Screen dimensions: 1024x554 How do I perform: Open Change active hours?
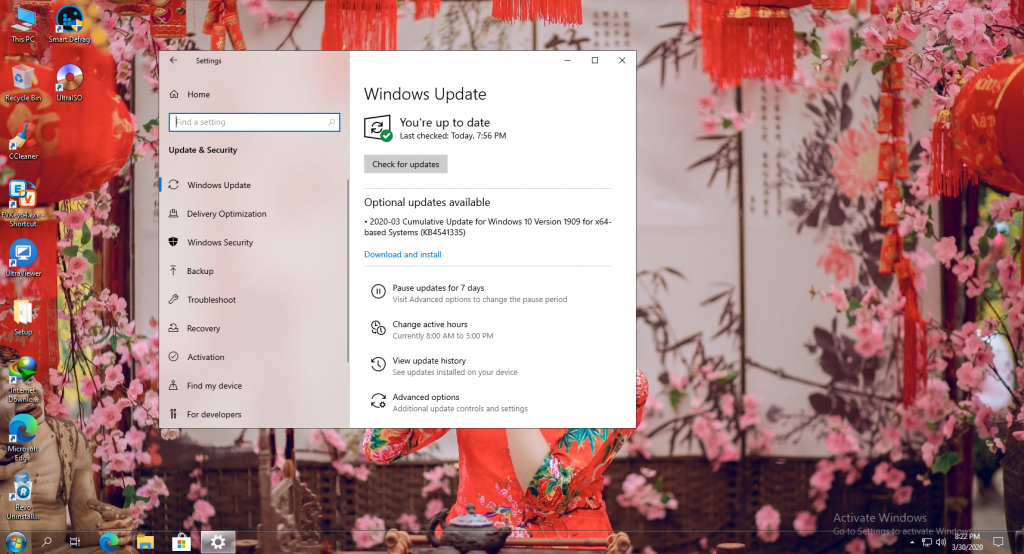click(430, 324)
